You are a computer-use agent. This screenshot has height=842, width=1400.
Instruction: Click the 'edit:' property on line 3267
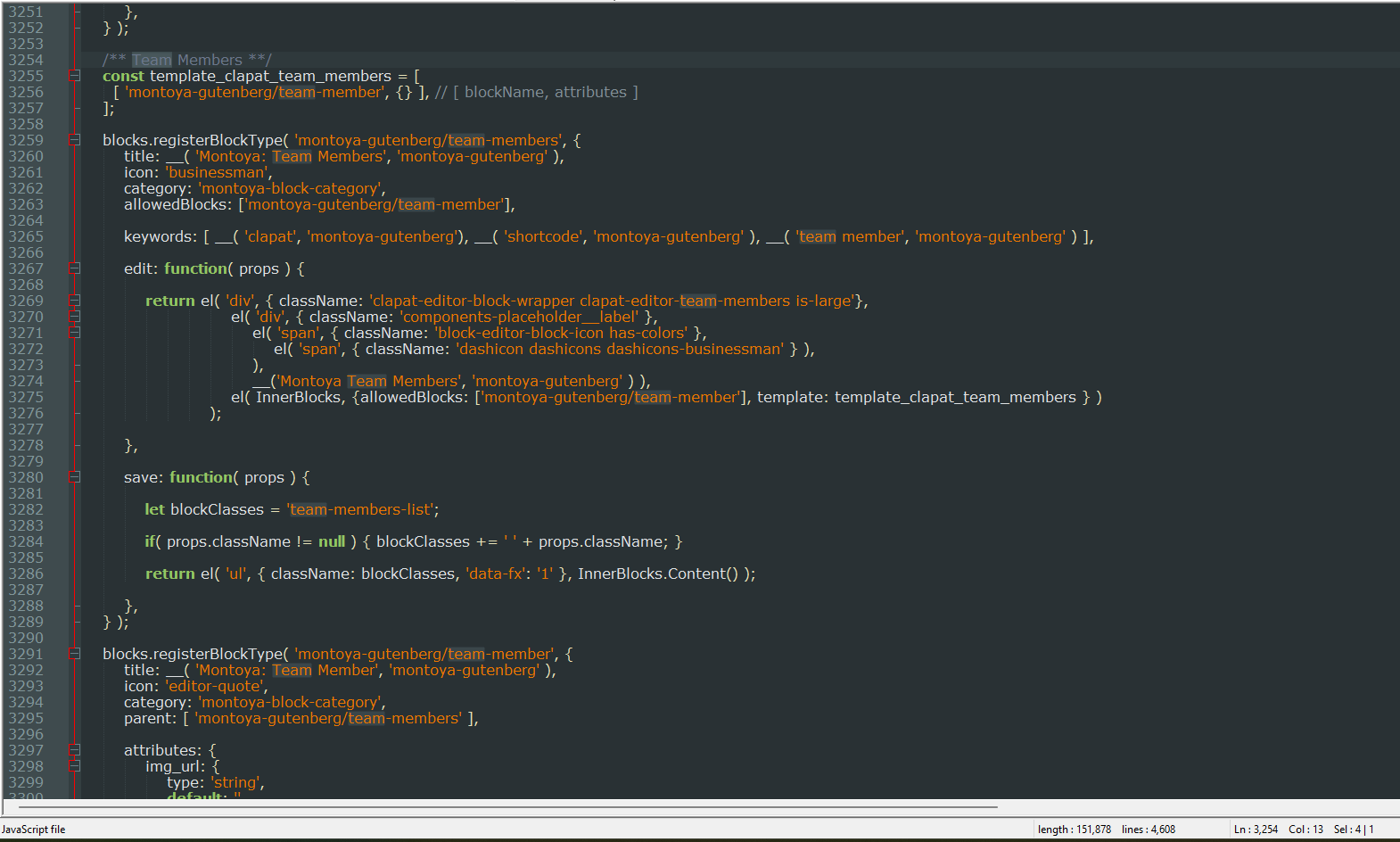(x=141, y=268)
